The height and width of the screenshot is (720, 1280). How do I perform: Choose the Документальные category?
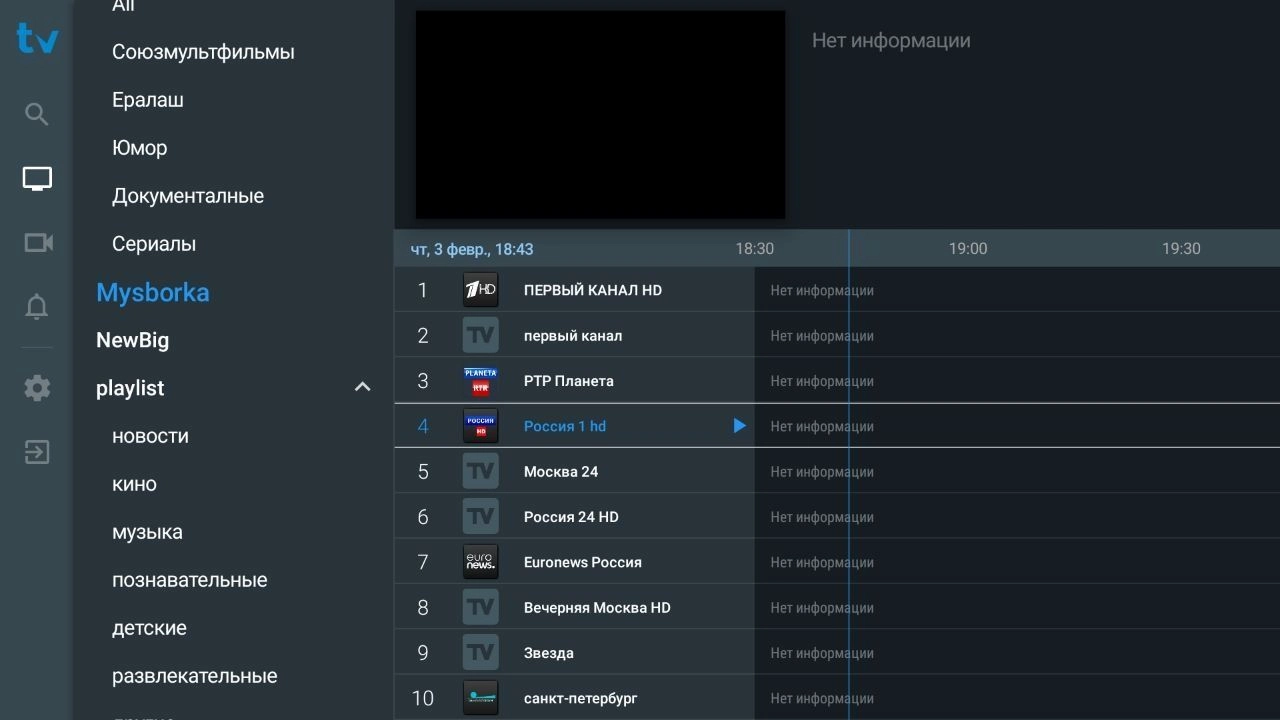pyautogui.click(x=188, y=196)
